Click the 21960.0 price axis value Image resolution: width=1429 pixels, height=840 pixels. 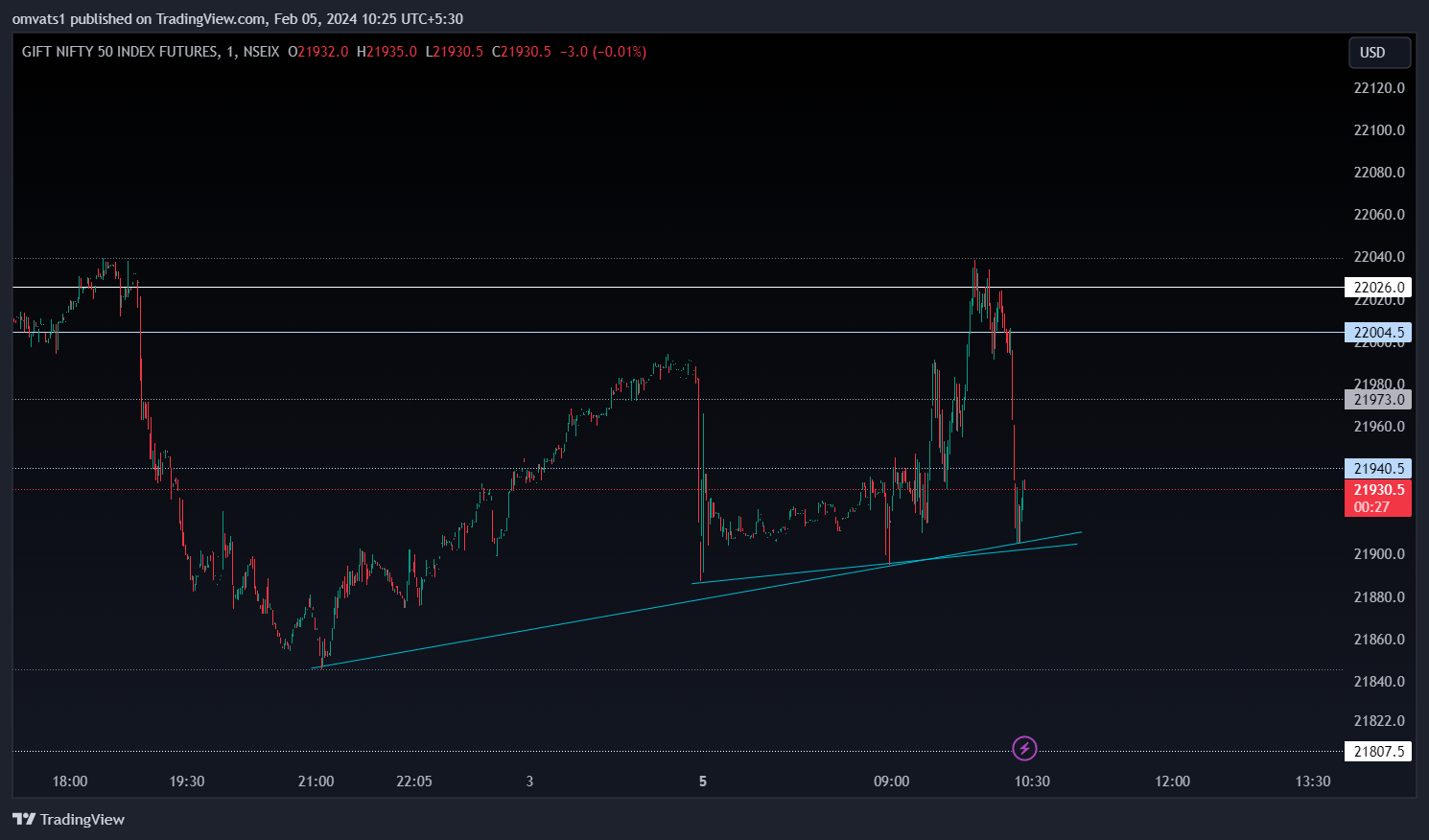tap(1379, 427)
